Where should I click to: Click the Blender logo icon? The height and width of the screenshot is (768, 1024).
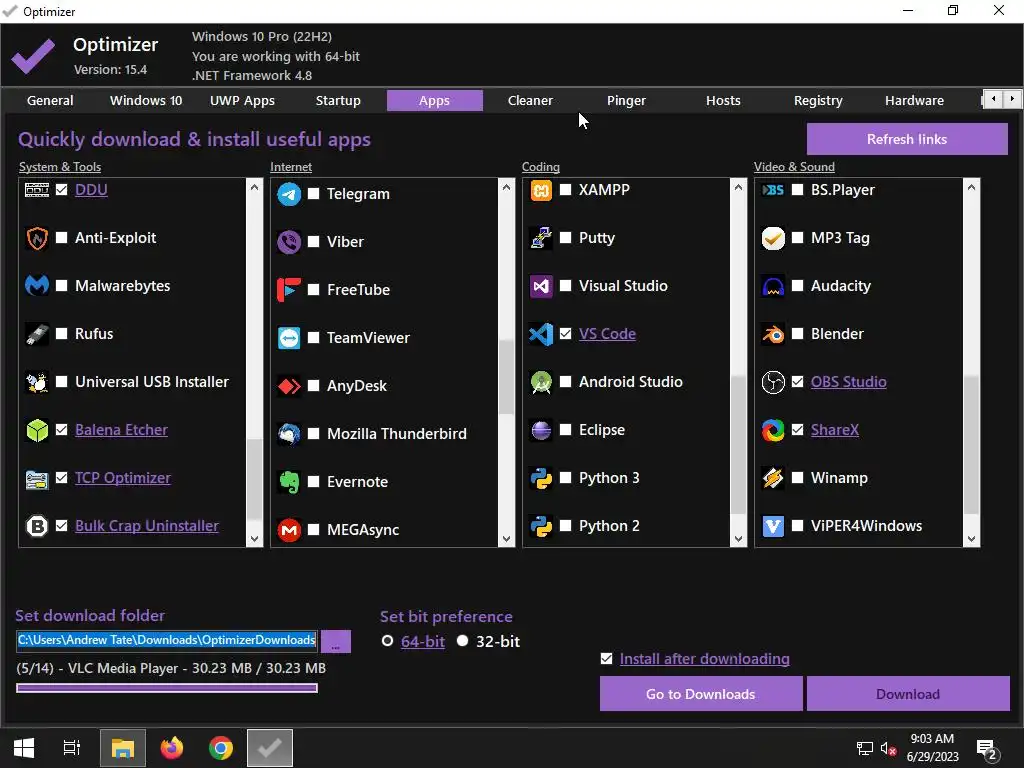coord(773,334)
